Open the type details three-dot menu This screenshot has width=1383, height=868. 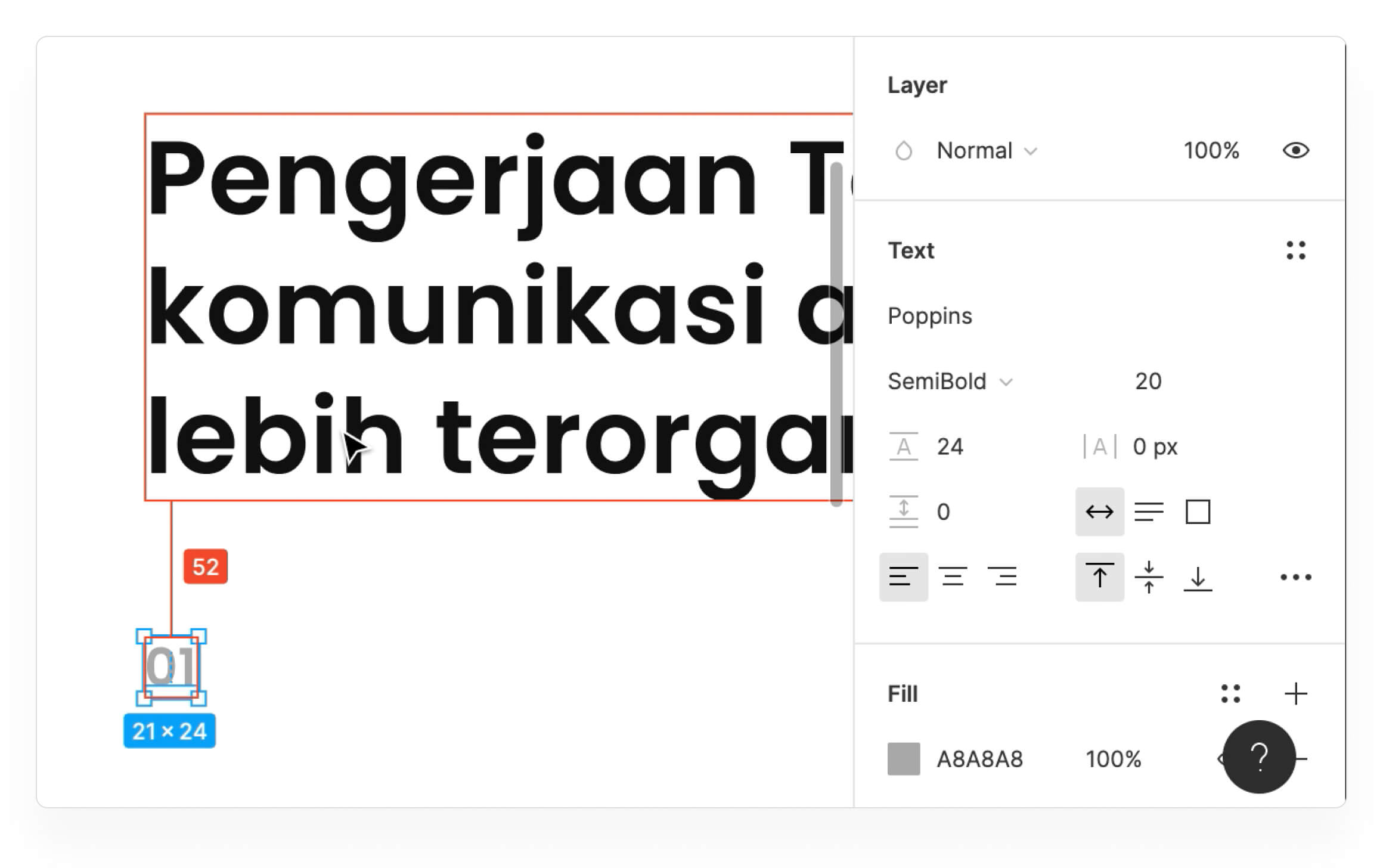1295,577
